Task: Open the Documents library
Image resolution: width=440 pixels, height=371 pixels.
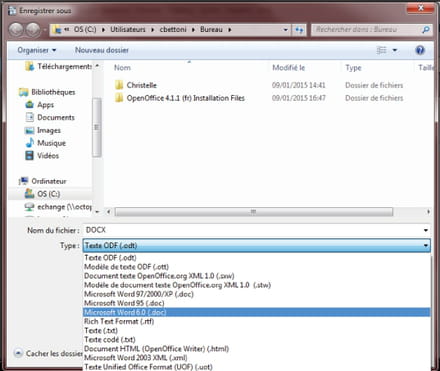Action: 50,117
